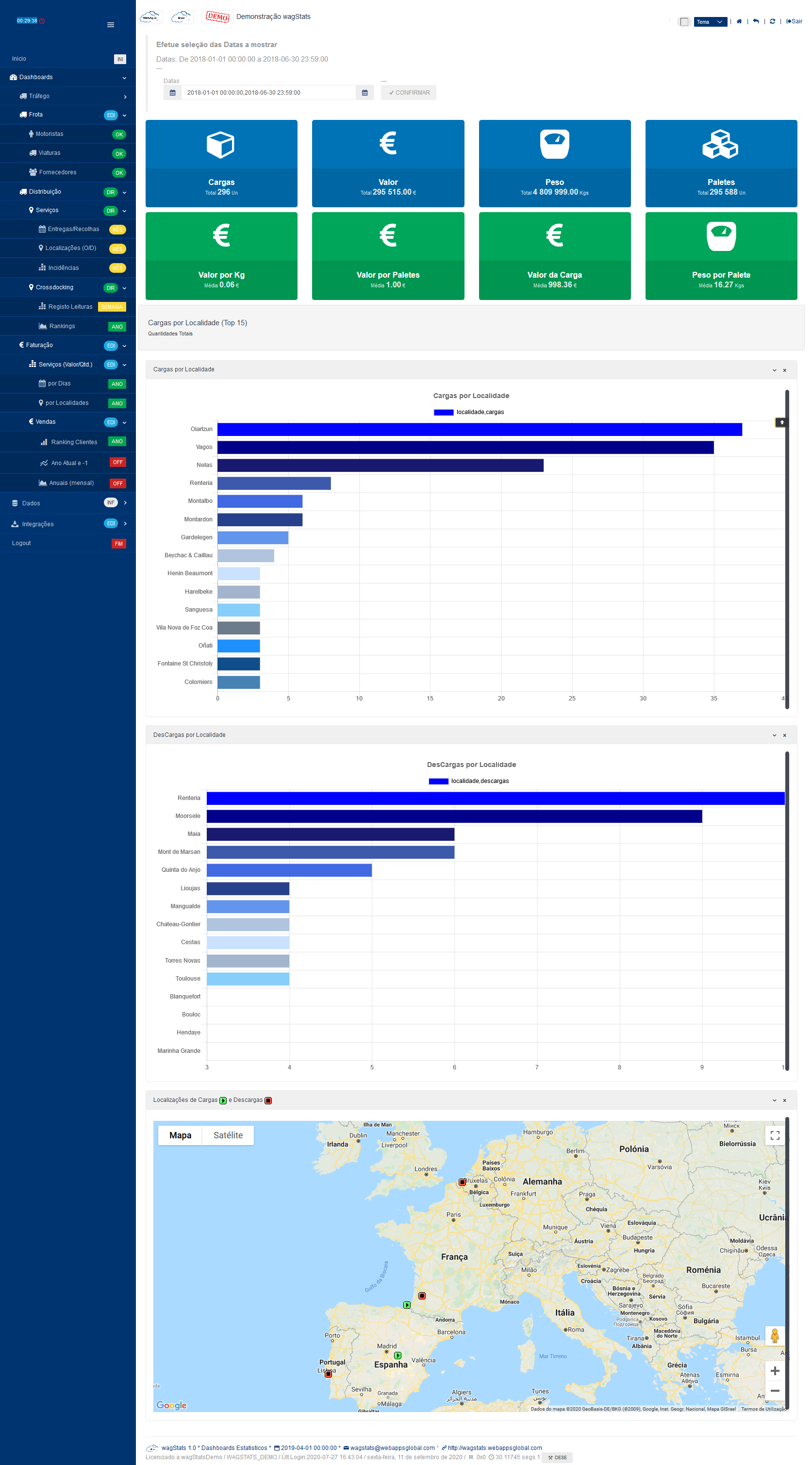Collapse the Cargas por Localidade panel chevron
Image resolution: width=812 pixels, height=1465 pixels.
coord(774,370)
